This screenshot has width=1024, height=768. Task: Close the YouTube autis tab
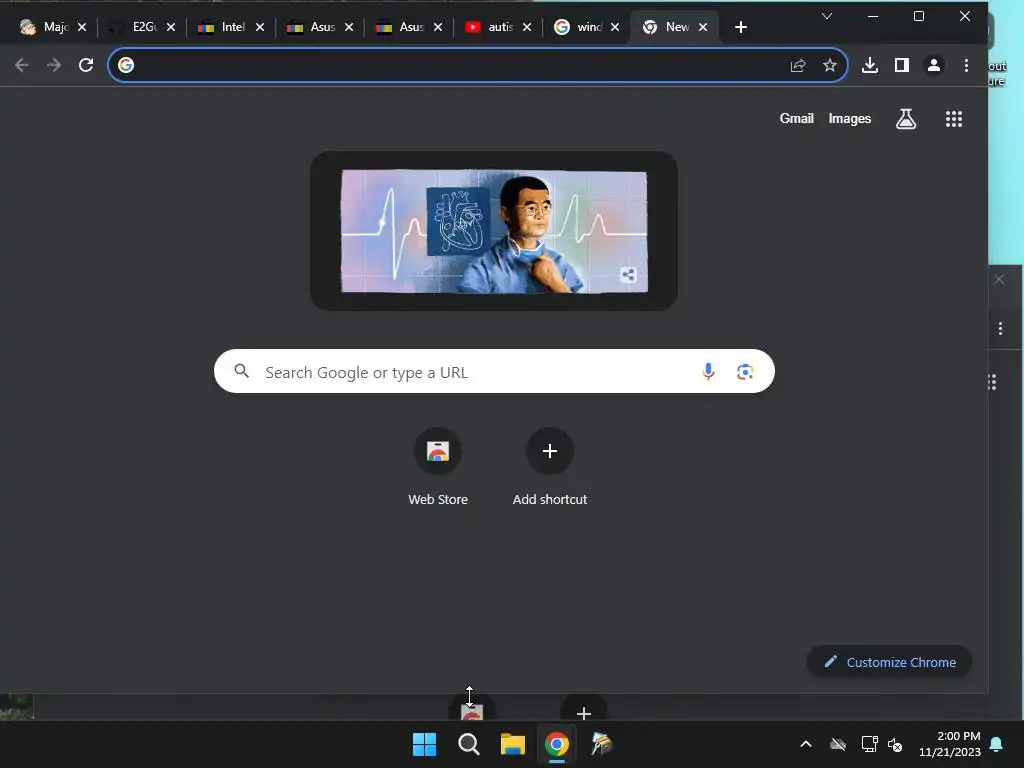[x=527, y=27]
